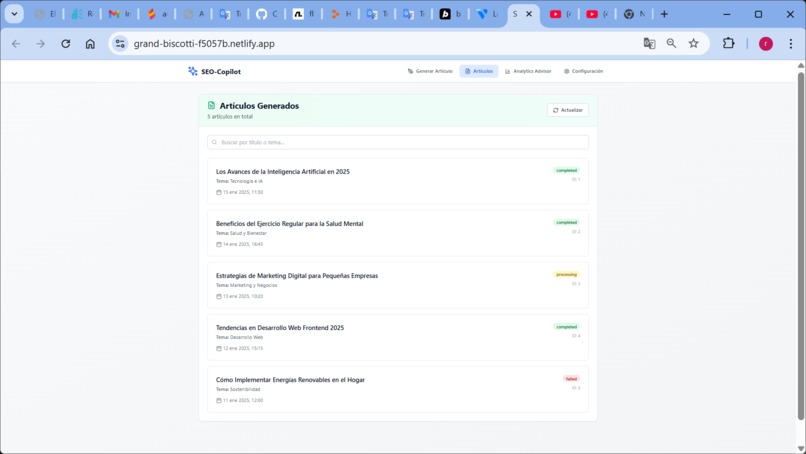806x454 pixels.
Task: Click the forward navigation arrow
Action: pyautogui.click(x=41, y=44)
